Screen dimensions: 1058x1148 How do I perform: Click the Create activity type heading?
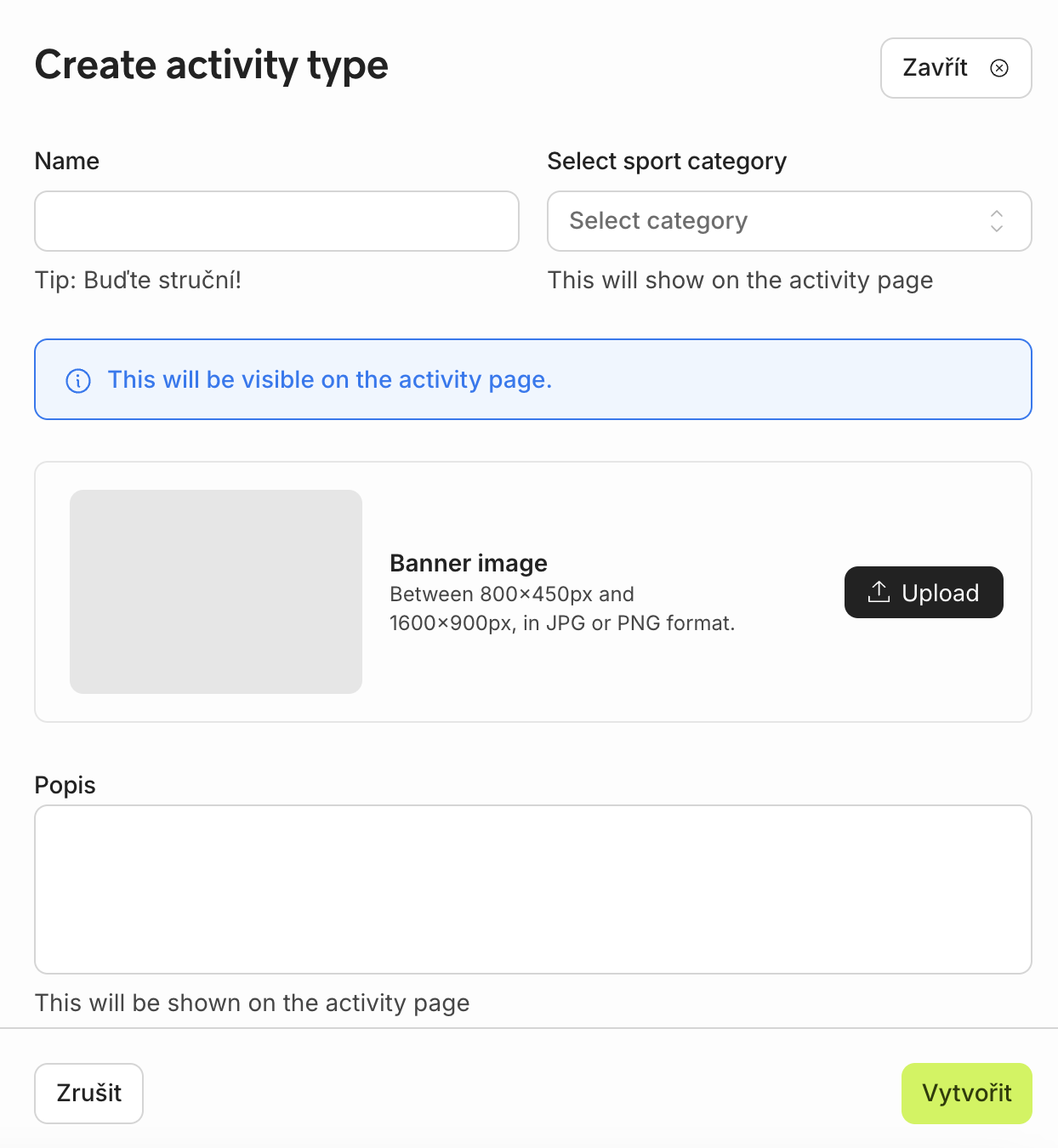click(212, 65)
